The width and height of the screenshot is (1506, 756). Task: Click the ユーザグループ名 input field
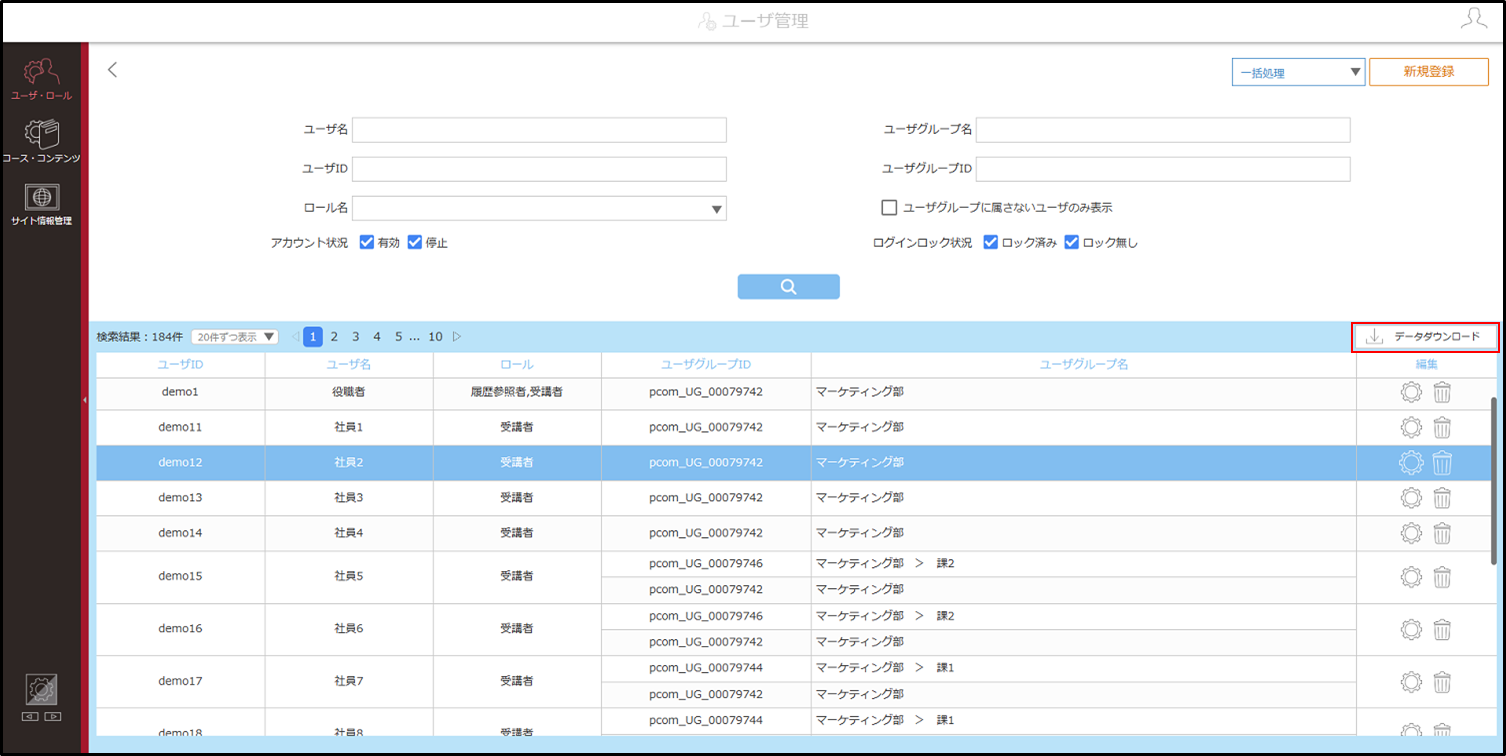[1163, 130]
